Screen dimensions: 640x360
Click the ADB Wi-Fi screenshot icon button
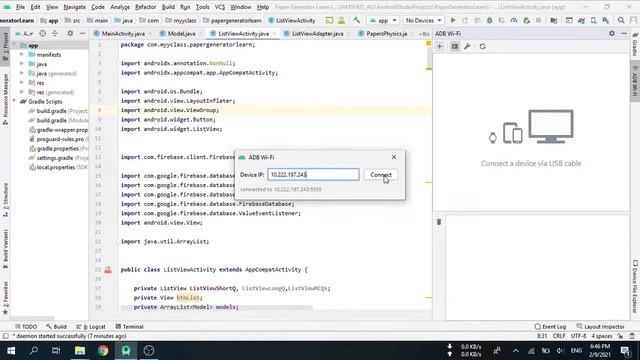coord(455,47)
